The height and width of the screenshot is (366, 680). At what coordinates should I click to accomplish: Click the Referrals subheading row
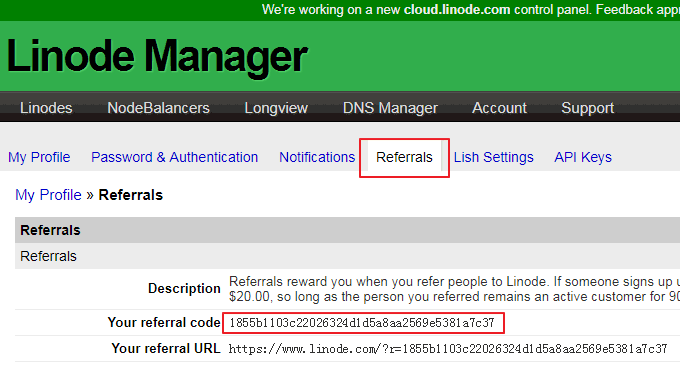pos(347,256)
